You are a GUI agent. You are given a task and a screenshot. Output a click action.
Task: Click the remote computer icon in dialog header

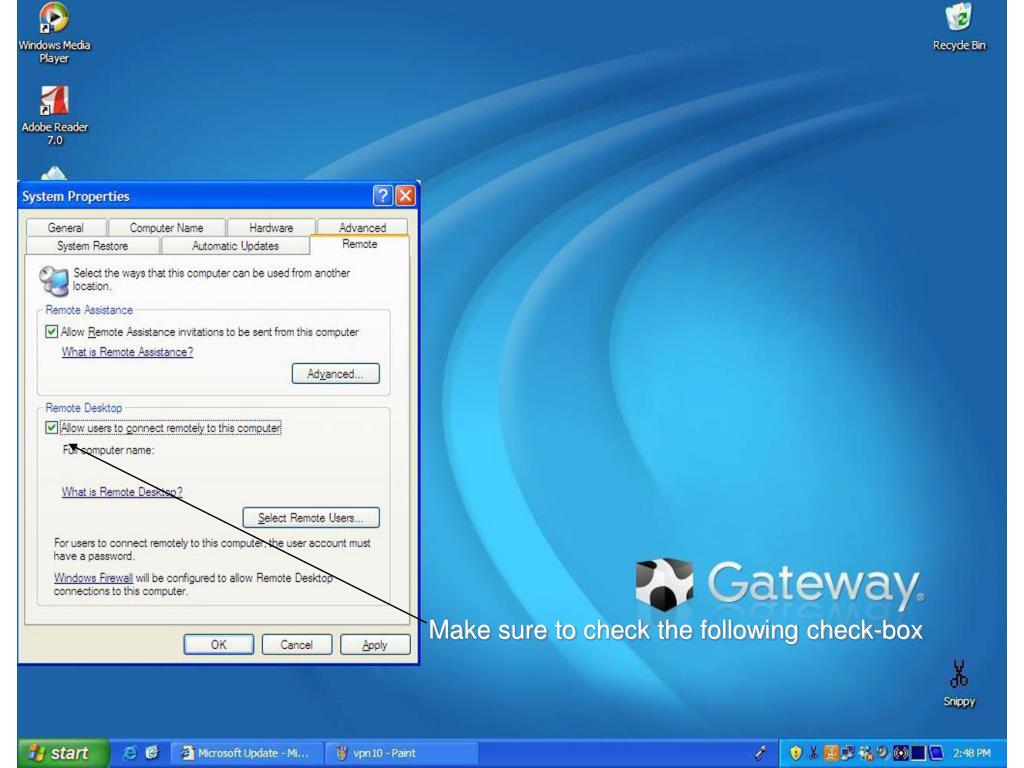[x=54, y=280]
